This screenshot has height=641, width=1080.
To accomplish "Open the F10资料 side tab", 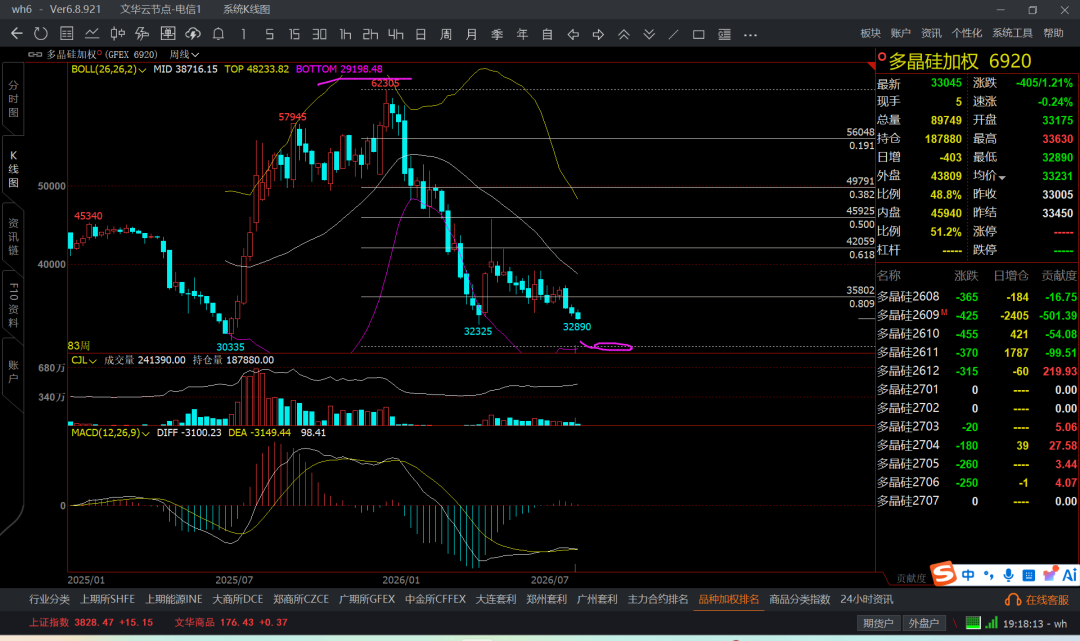I will pos(13,305).
